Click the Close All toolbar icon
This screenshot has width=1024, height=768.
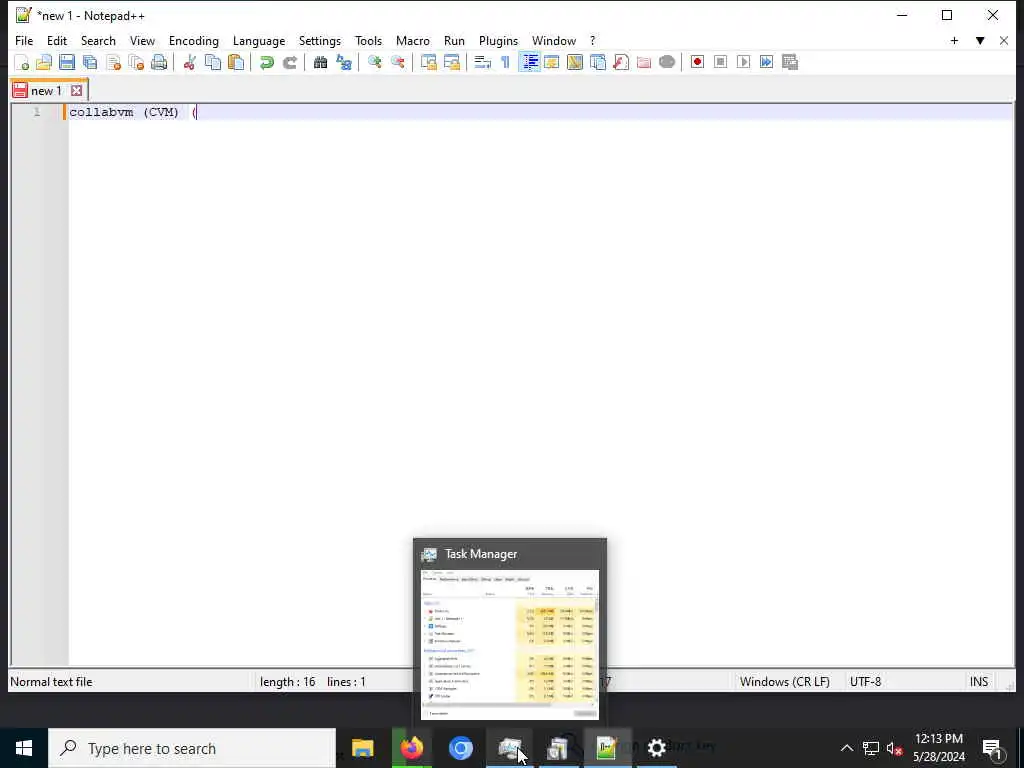click(136, 62)
